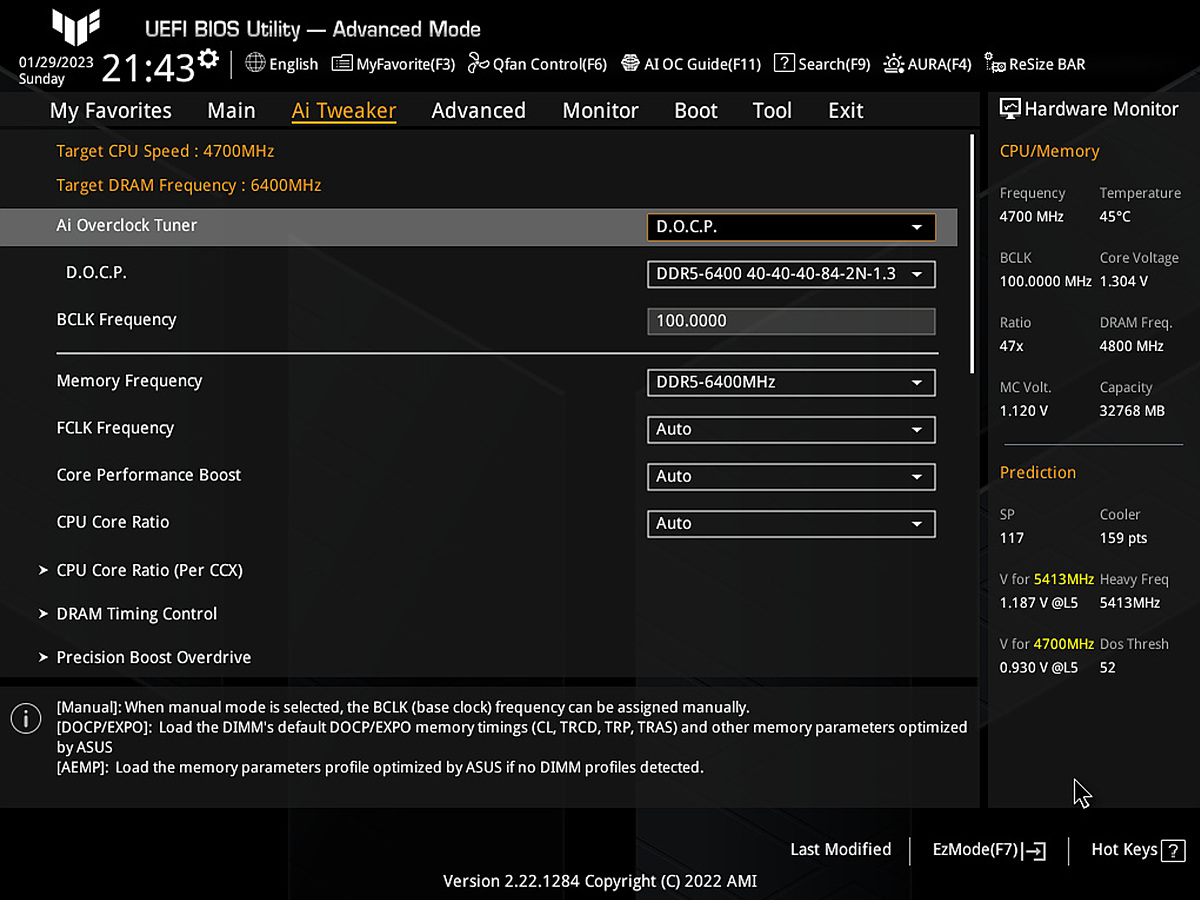Select the Ai Tweaker tab
This screenshot has height=900, width=1200.
344,111
